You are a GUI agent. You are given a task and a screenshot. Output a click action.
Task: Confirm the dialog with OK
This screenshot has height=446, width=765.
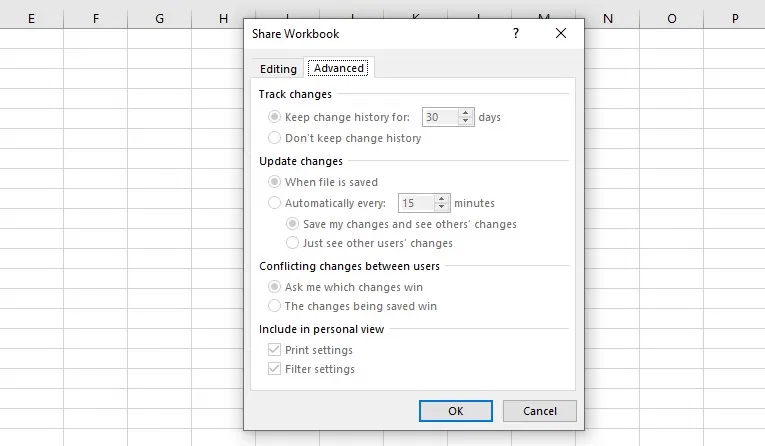point(456,411)
